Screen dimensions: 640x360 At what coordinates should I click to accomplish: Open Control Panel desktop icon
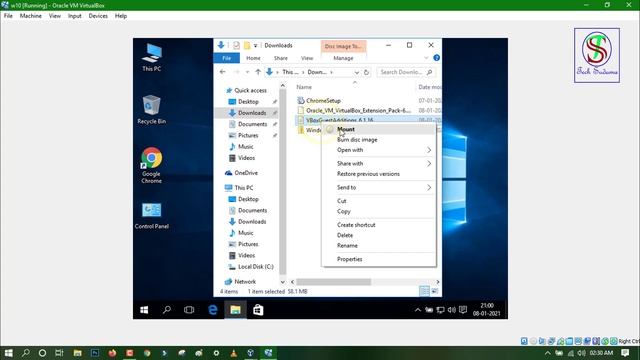(x=151, y=216)
